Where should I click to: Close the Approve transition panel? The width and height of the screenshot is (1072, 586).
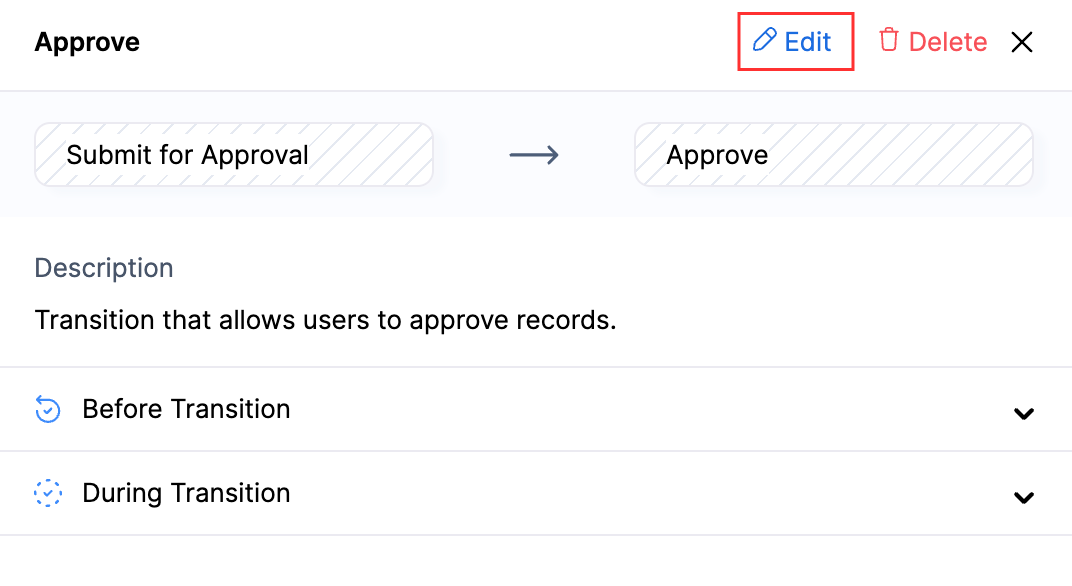coord(1022,42)
